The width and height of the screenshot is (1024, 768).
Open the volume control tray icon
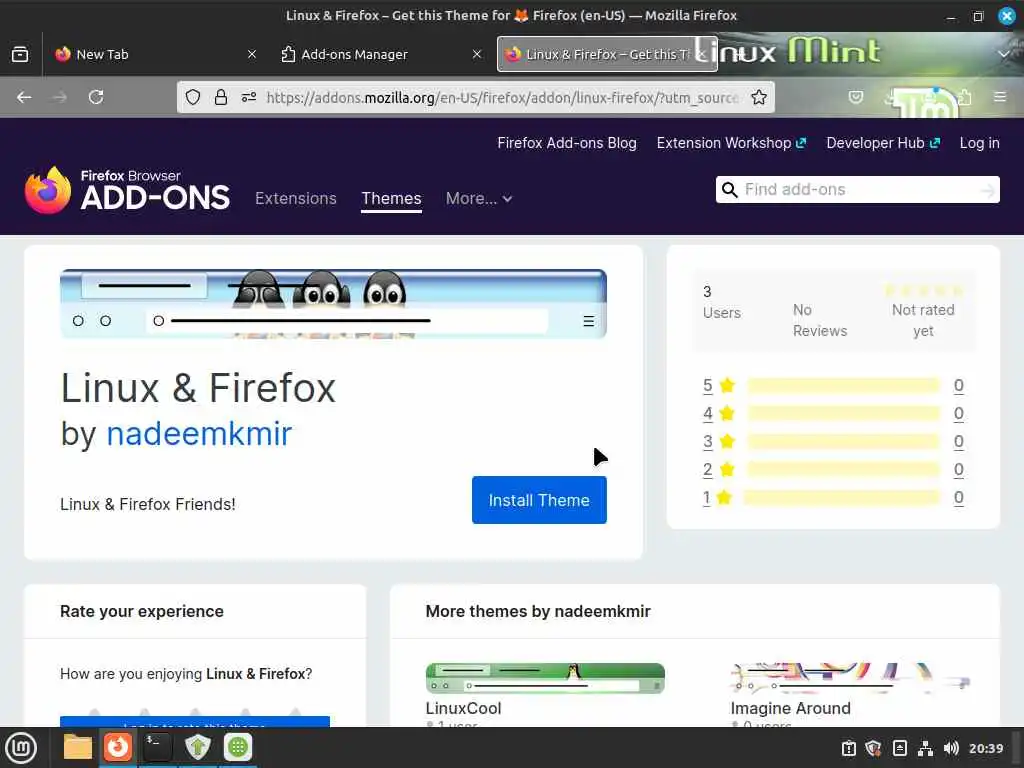click(951, 748)
